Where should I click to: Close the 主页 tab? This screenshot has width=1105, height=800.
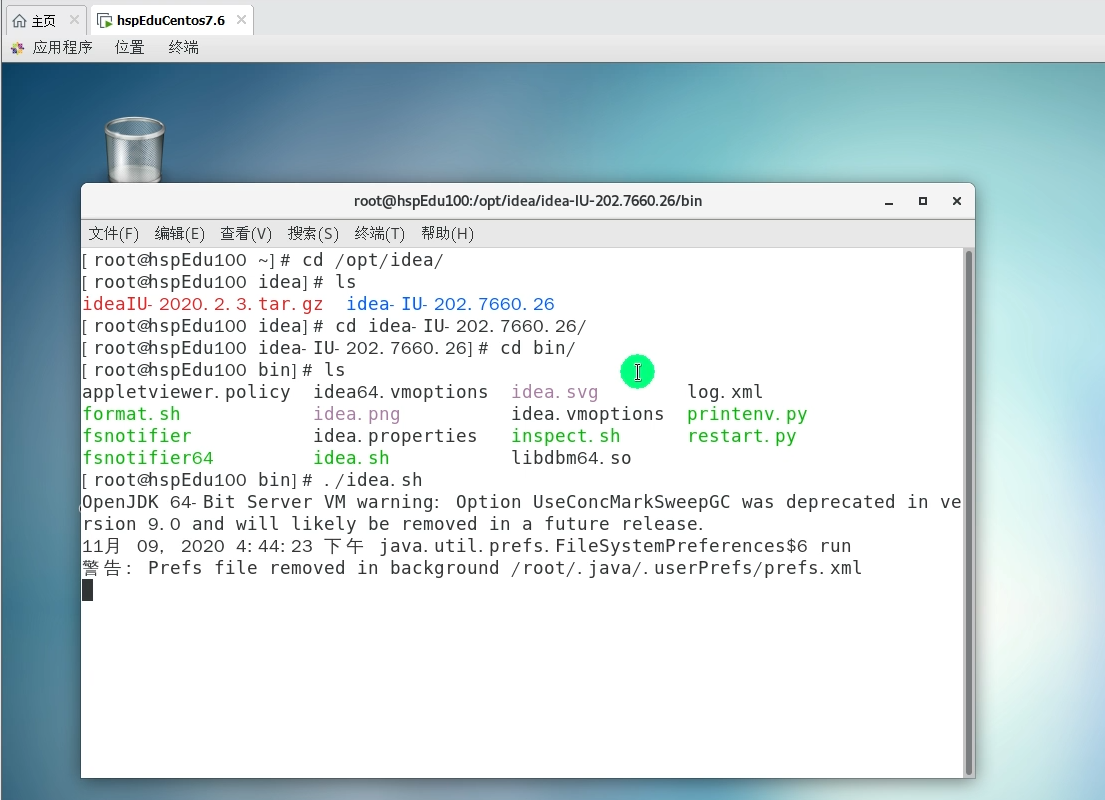click(74, 20)
